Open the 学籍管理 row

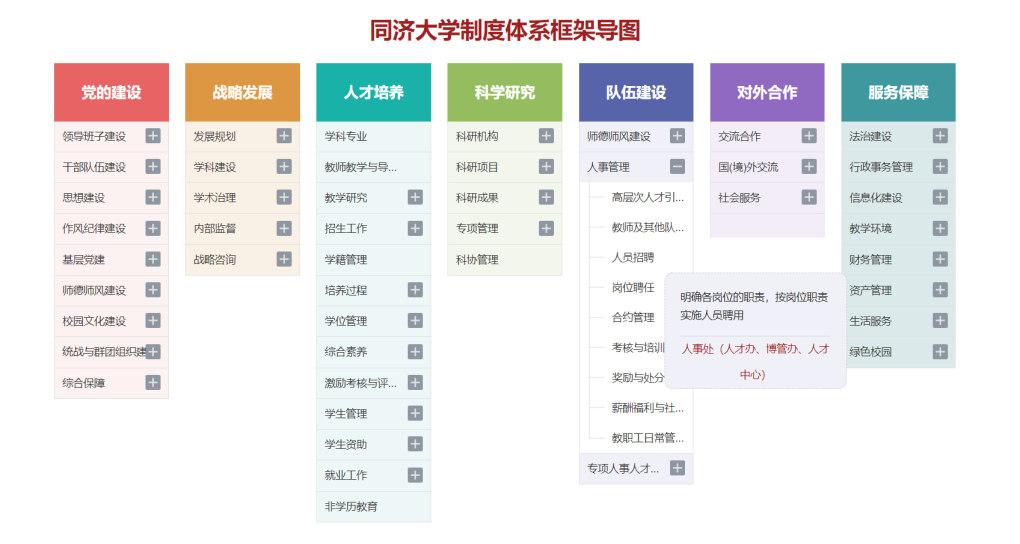(x=373, y=260)
